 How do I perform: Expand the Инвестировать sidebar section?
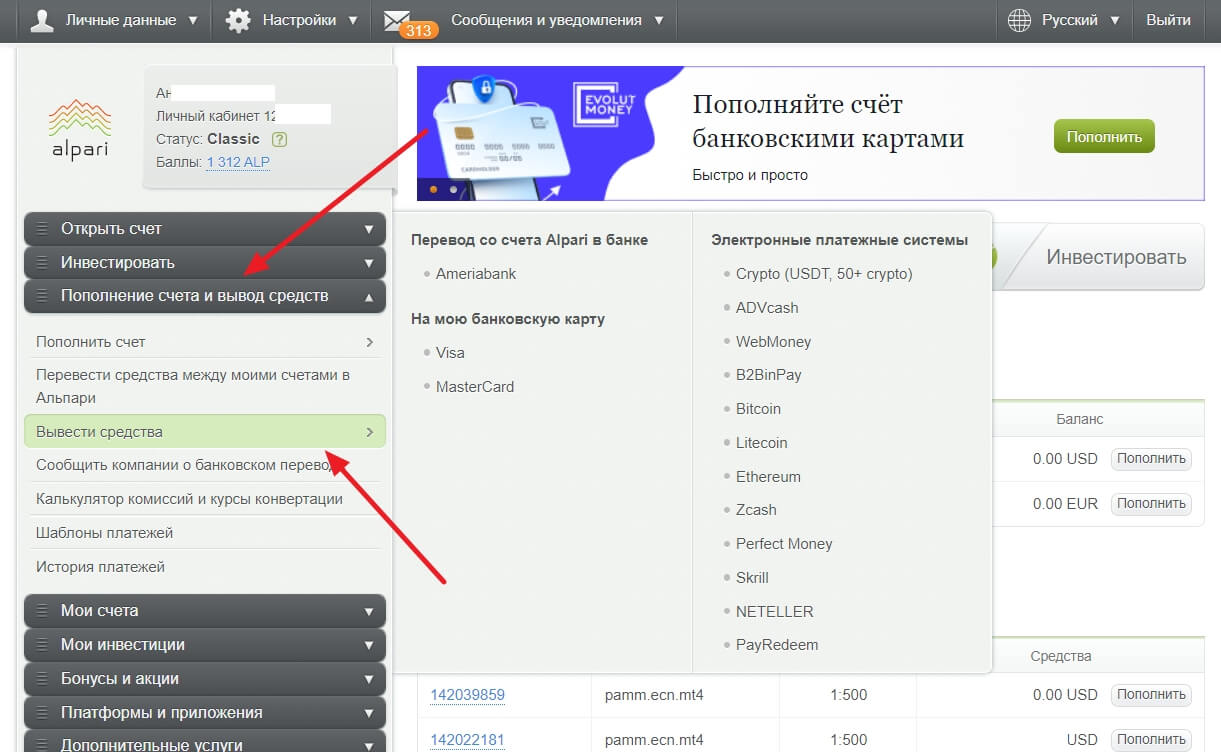point(205,263)
